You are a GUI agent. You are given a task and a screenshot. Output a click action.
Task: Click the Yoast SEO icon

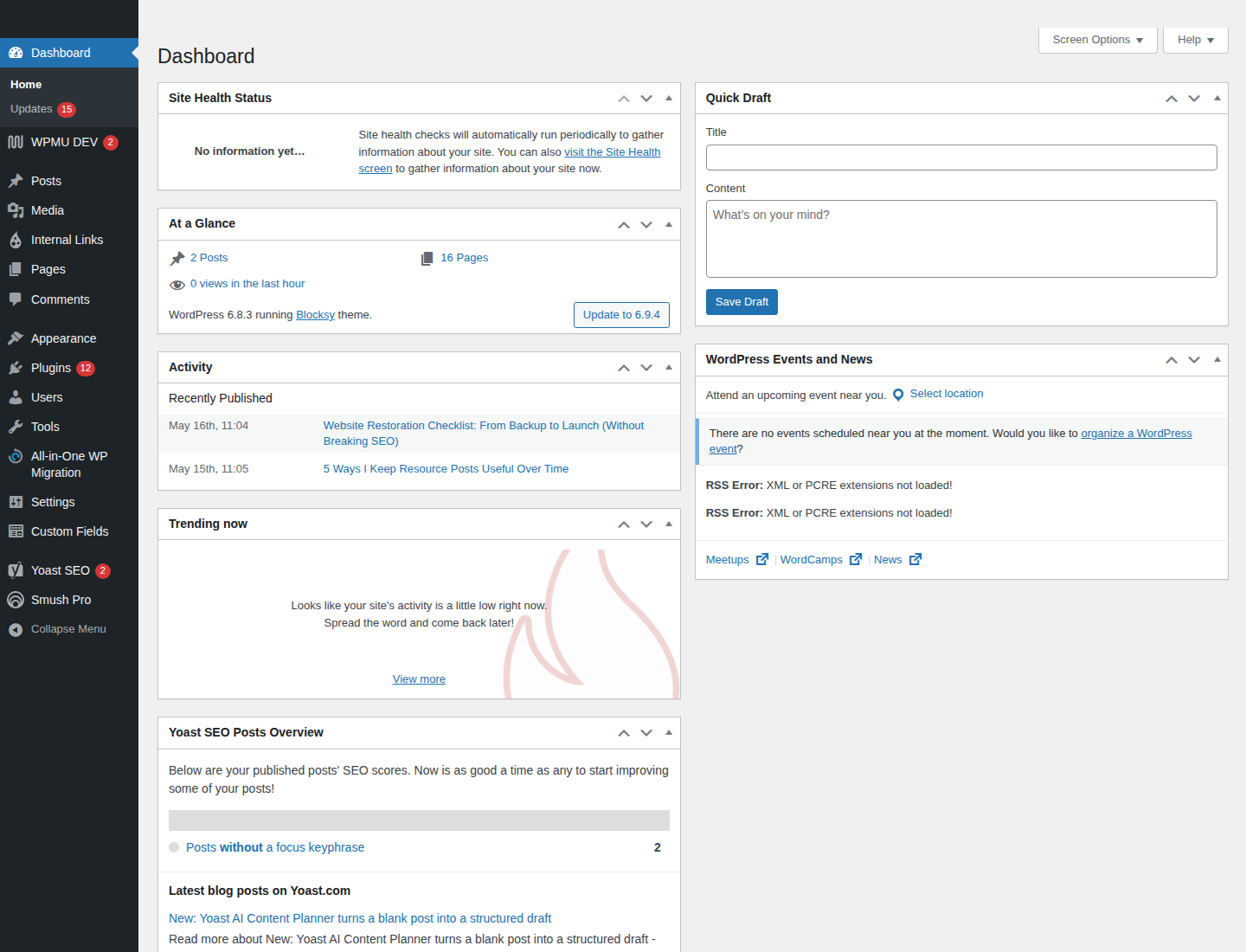pos(16,570)
